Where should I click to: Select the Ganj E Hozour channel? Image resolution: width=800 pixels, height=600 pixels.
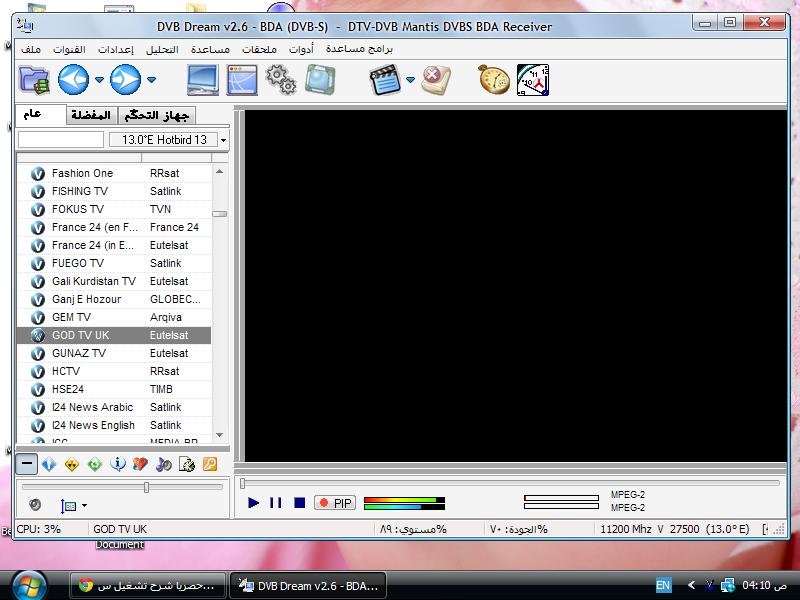(x=114, y=299)
